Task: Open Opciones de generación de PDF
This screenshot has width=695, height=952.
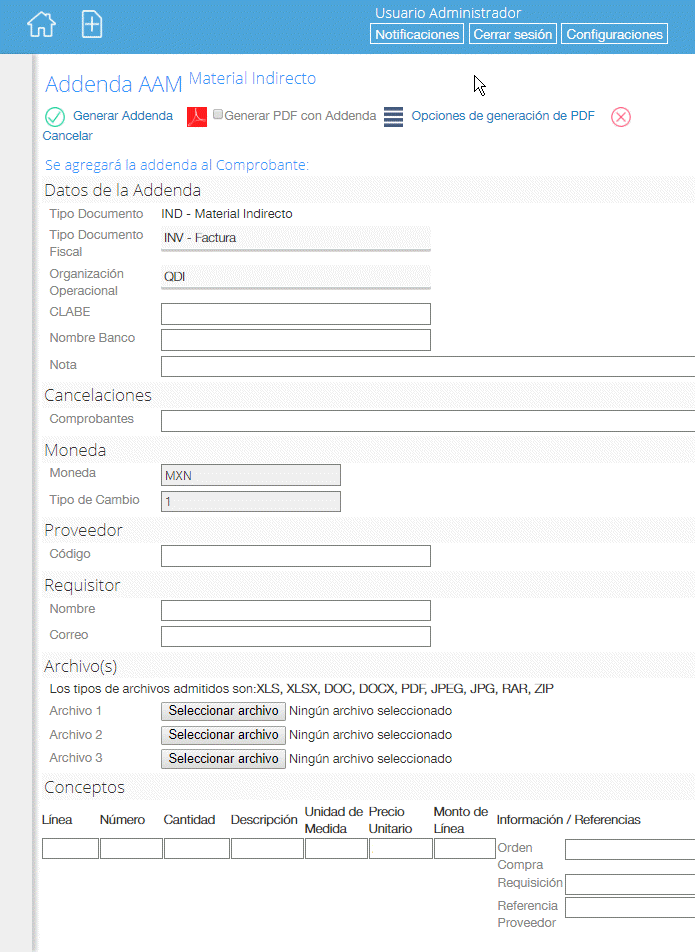Action: (503, 115)
